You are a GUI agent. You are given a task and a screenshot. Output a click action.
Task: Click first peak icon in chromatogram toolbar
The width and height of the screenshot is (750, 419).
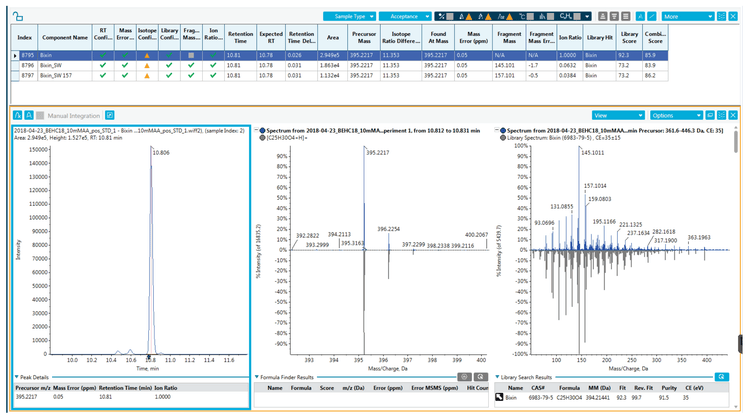pyautogui.click(x=17, y=115)
